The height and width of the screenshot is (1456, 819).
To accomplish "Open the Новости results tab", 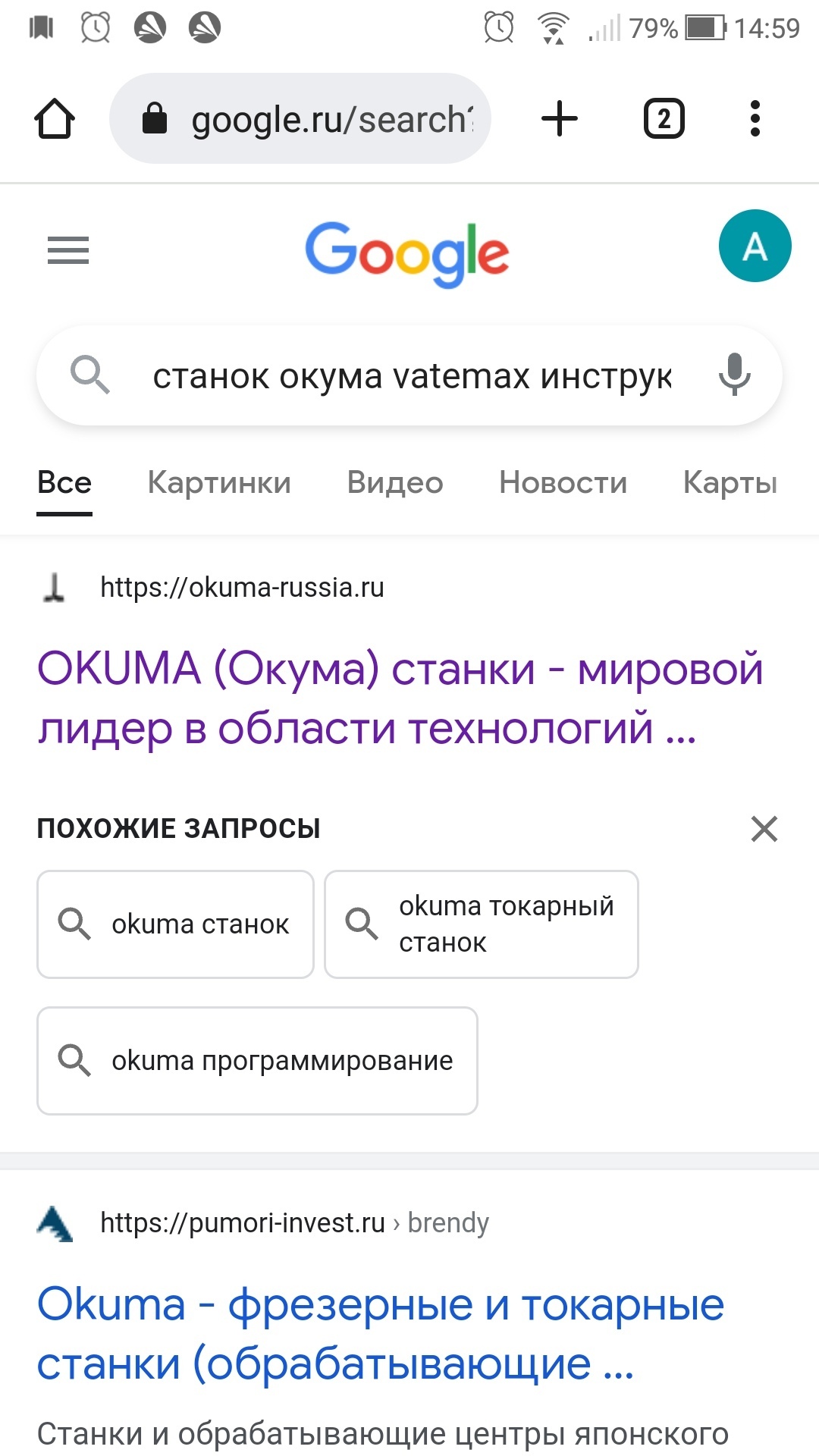I will coord(563,483).
